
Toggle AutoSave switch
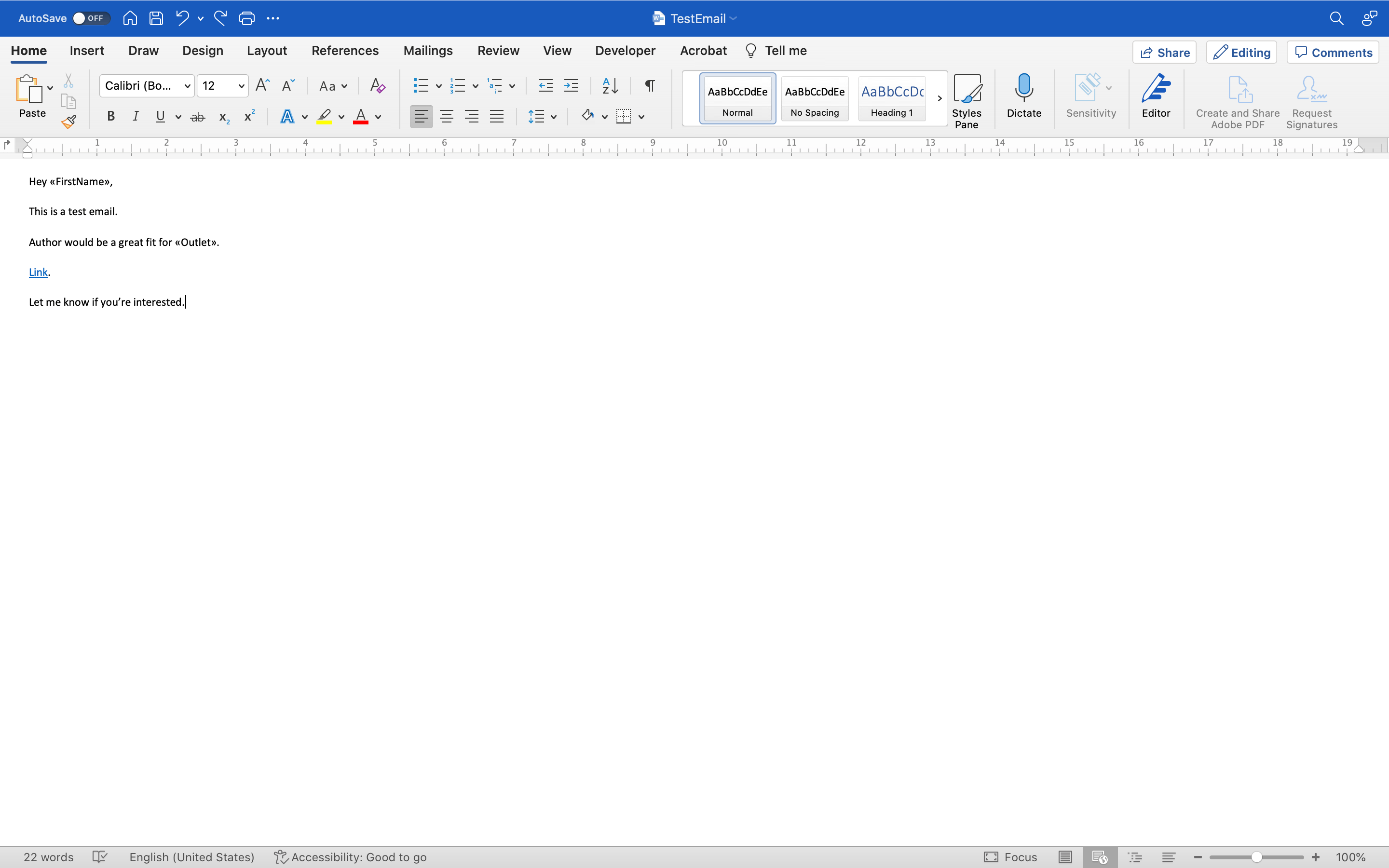91,18
